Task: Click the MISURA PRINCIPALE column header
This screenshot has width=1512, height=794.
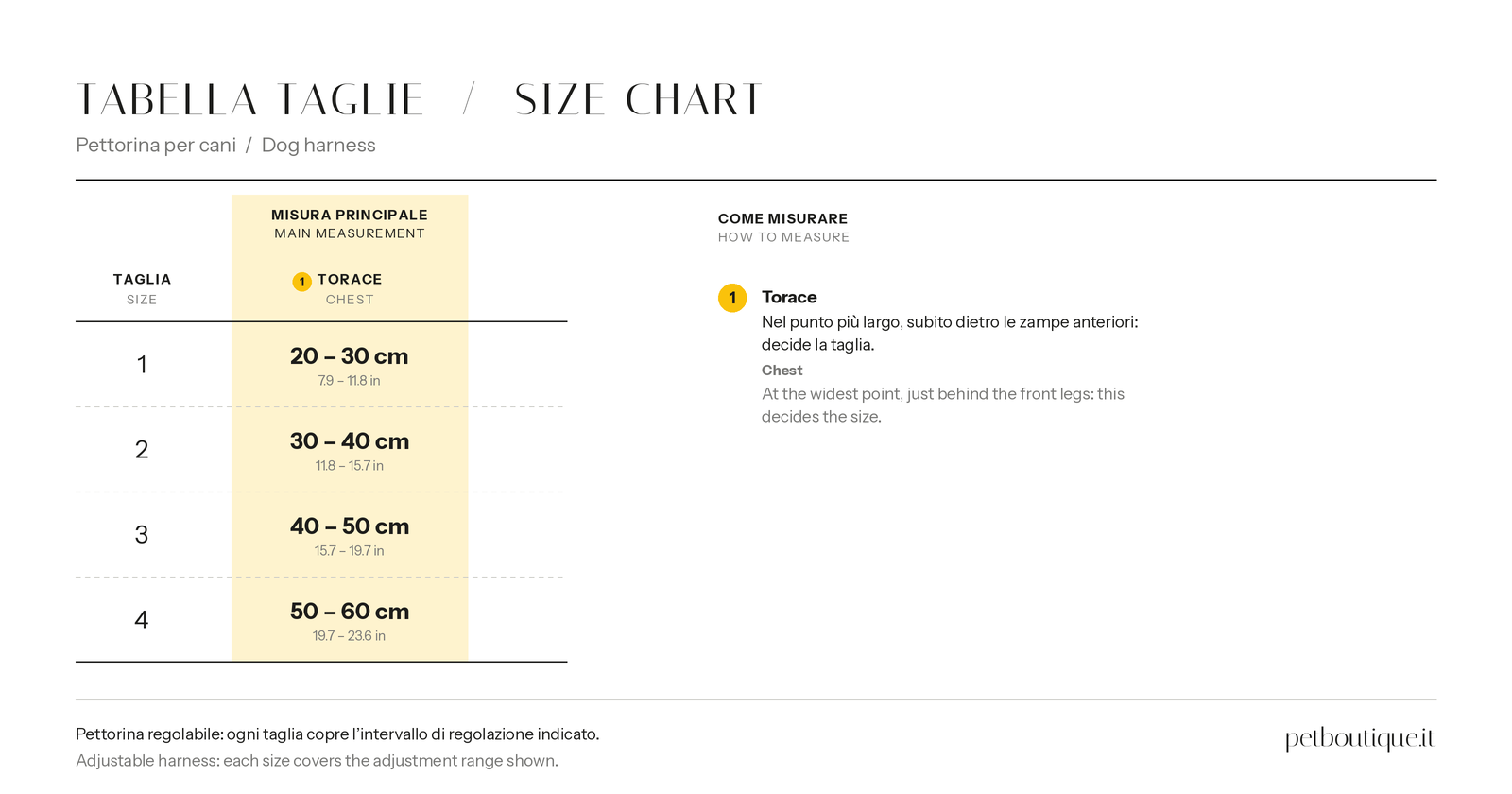Action: tap(350, 216)
